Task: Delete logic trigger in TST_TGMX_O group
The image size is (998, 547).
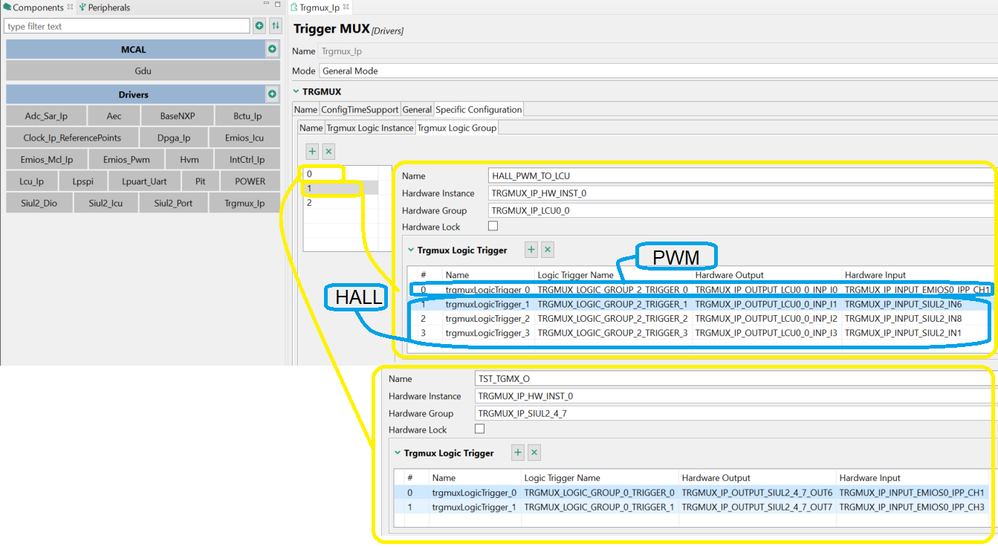Action: pyautogui.click(x=534, y=453)
